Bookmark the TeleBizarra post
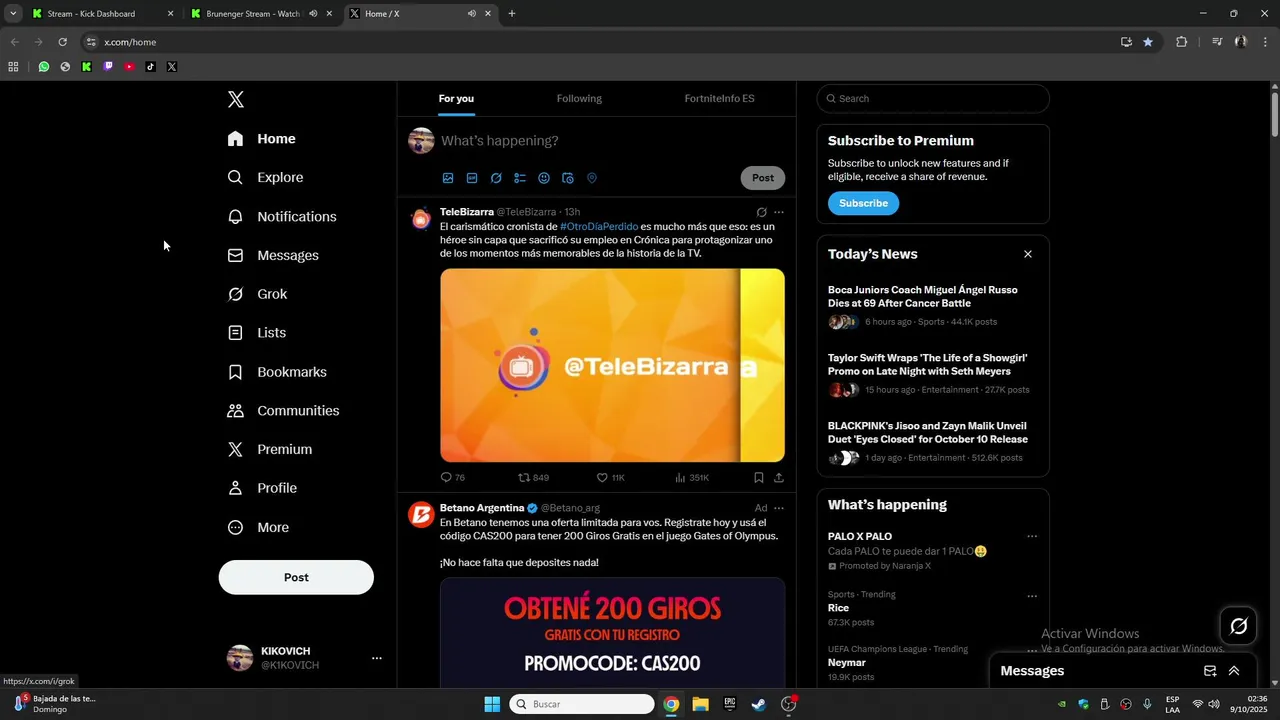 (759, 478)
